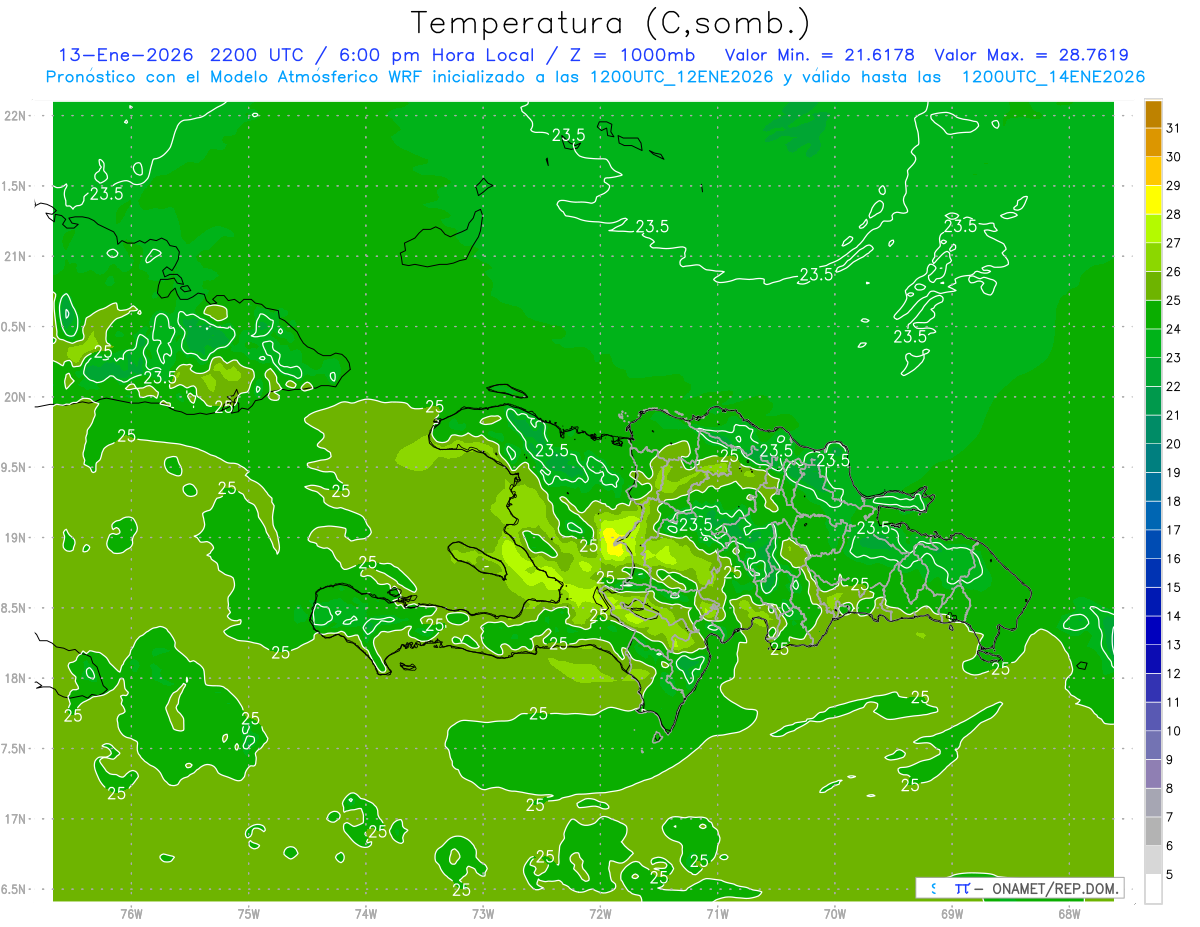This screenshot has width=1200, height=927.
Task: Click the "75W" longitude label
Action: click(249, 913)
